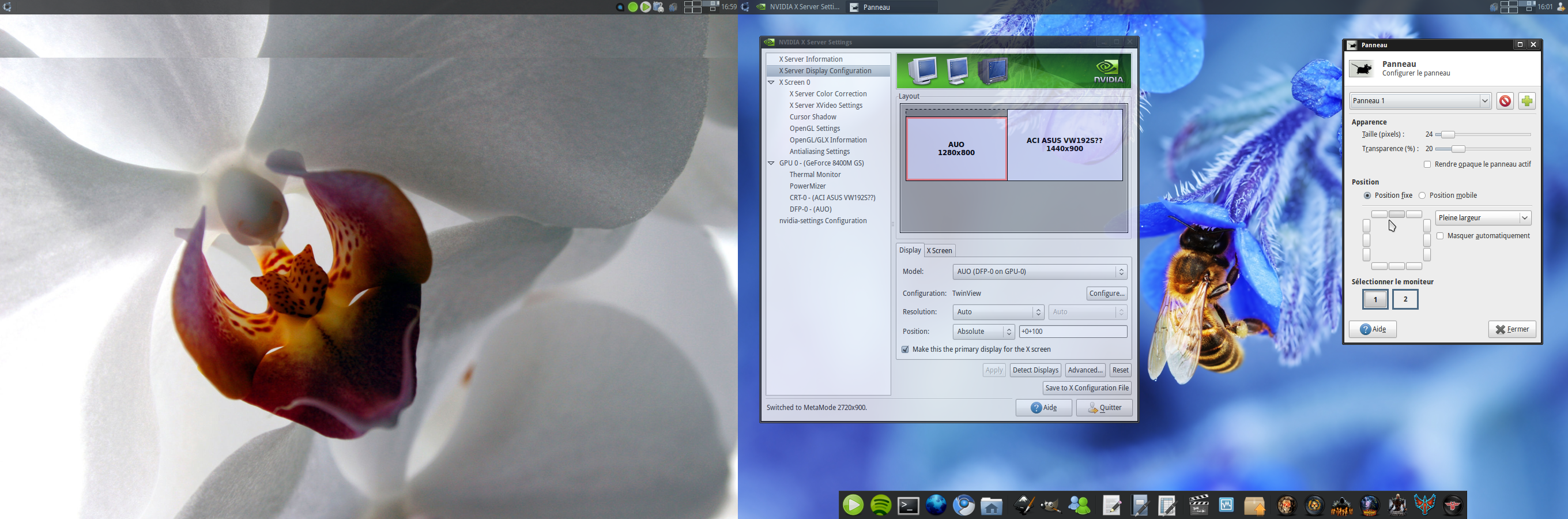Select the 'Position mobile' radio button
The width and height of the screenshot is (1568, 519).
[x=1422, y=195]
